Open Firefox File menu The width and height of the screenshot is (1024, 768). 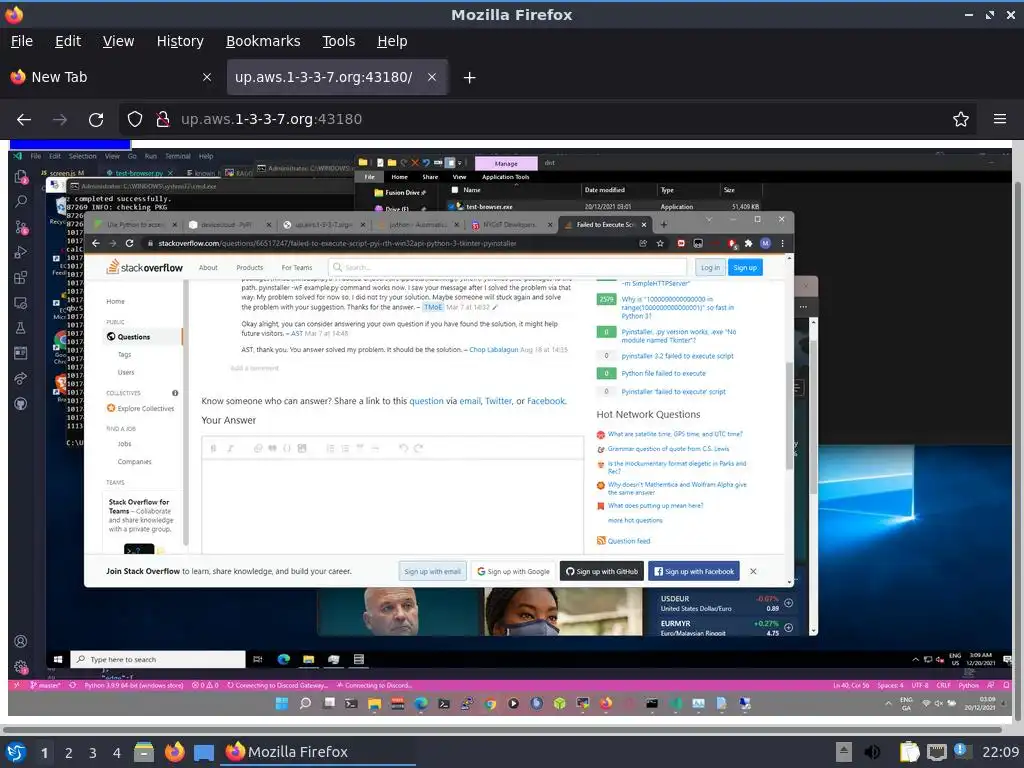tap(22, 41)
